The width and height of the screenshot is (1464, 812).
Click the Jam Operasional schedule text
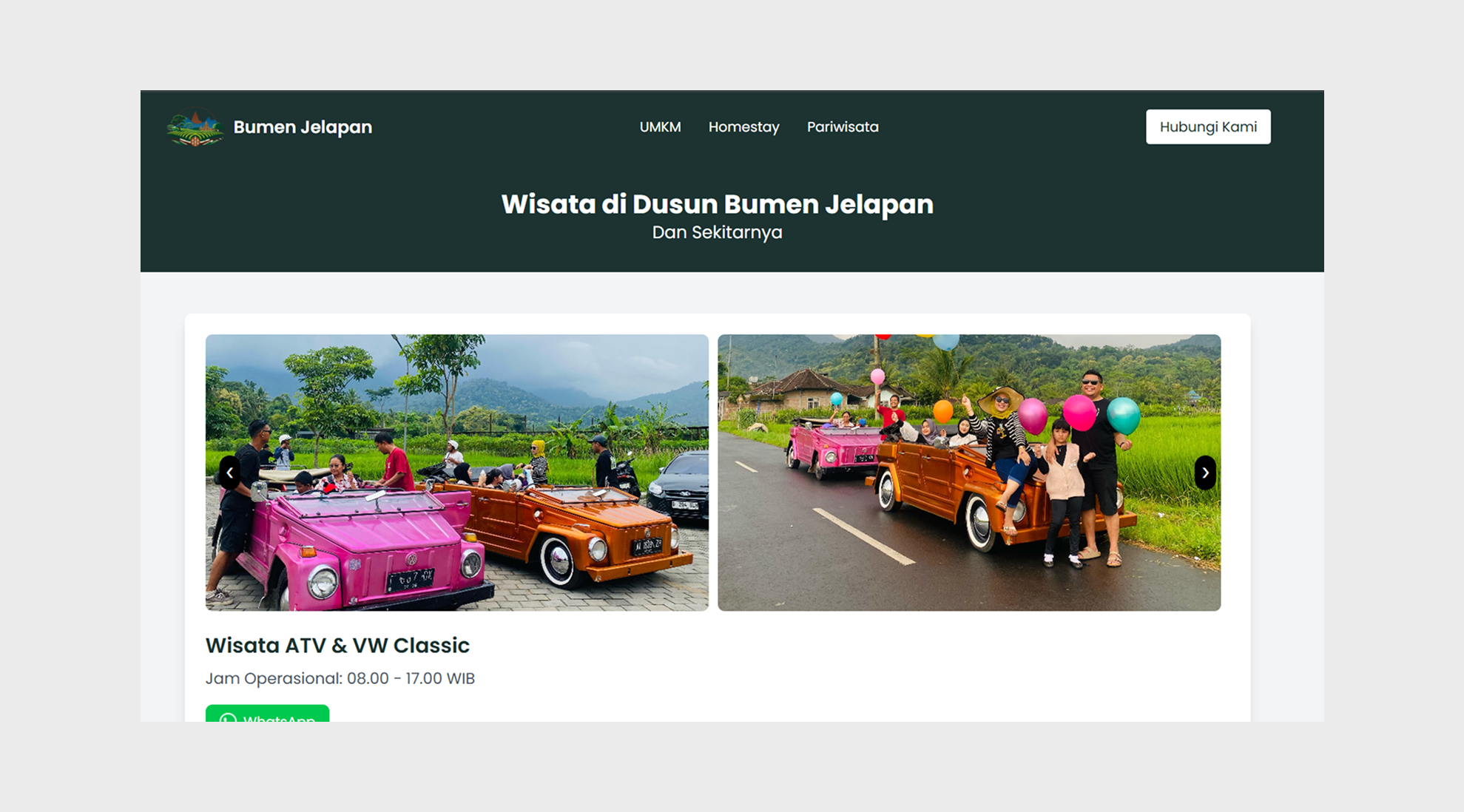[340, 677]
